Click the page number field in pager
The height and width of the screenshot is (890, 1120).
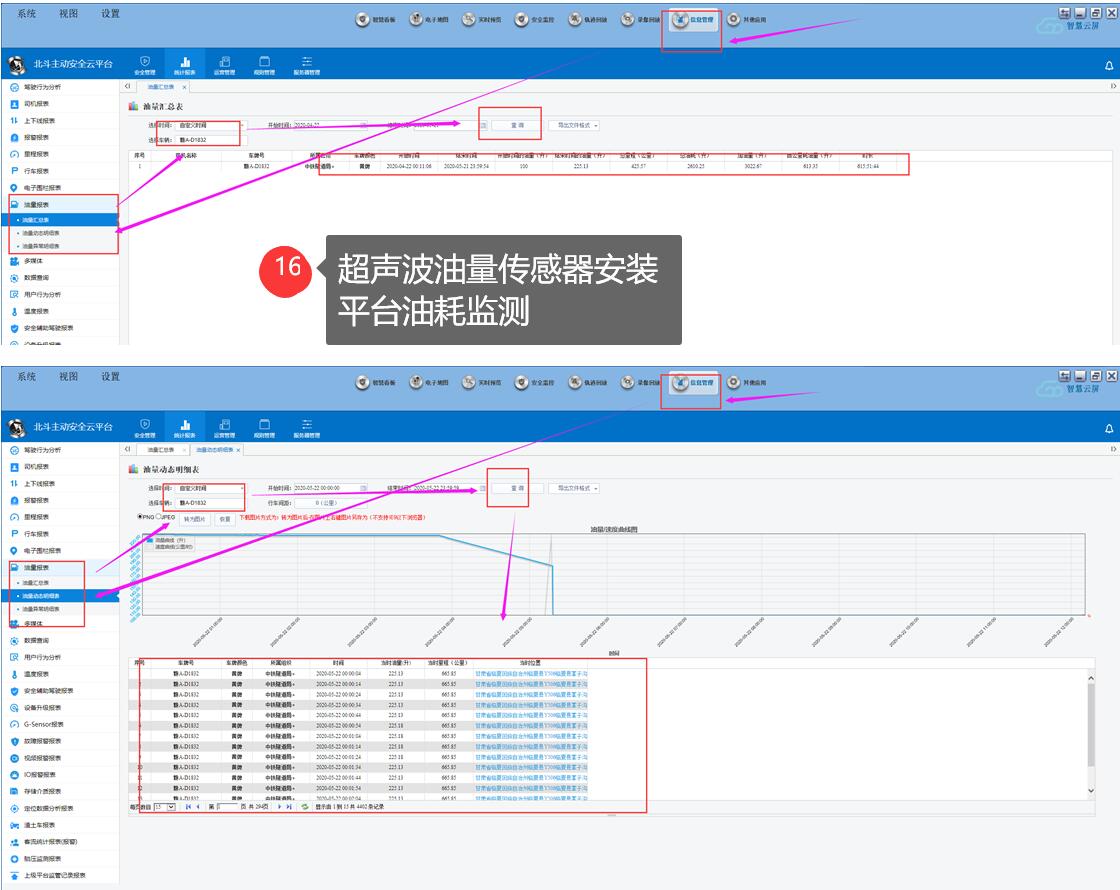[x=224, y=806]
